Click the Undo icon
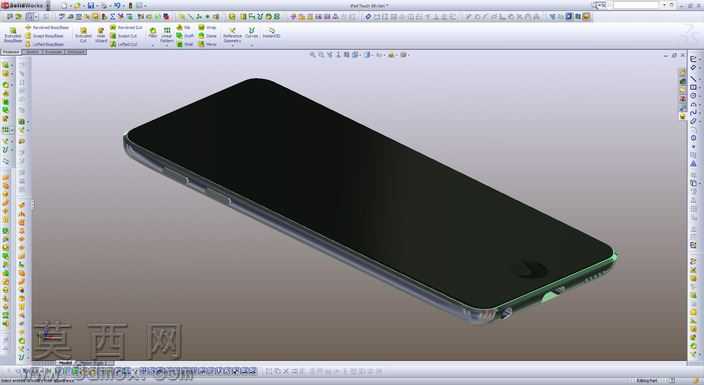704x385 pixels. tap(117, 6)
